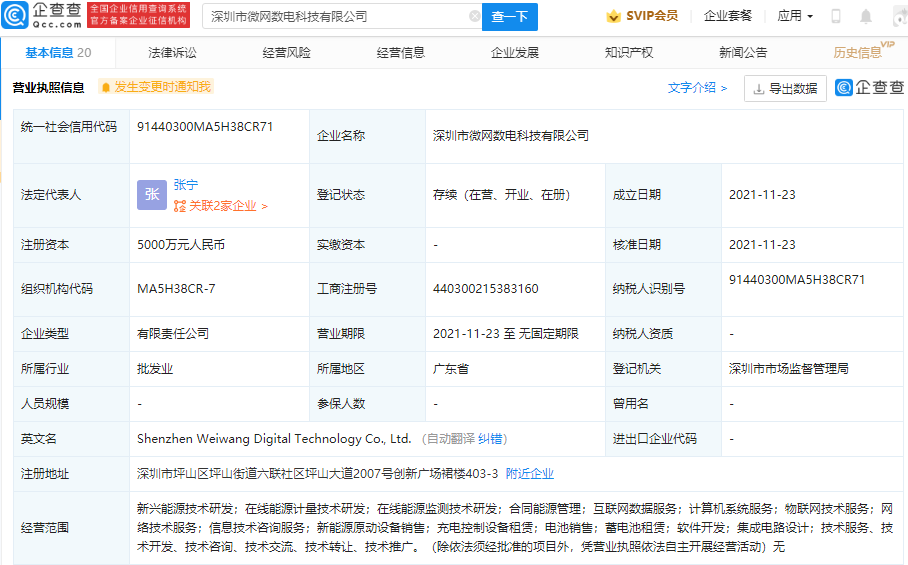908x565 pixels.
Task: Click the Qcc.com logo in the header
Action: pos(42,15)
